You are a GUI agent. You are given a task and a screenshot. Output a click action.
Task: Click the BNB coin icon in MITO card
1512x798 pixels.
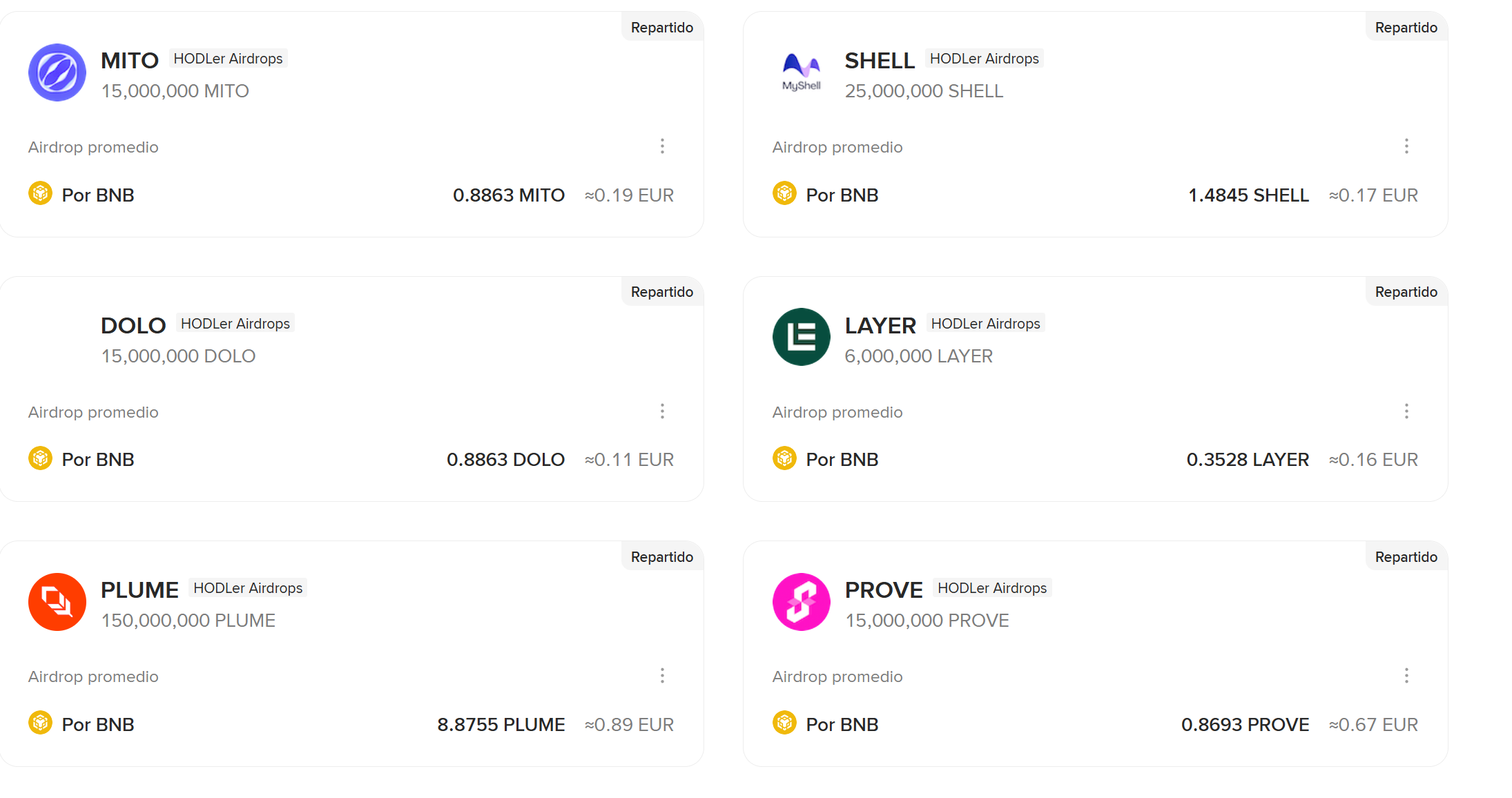[41, 193]
